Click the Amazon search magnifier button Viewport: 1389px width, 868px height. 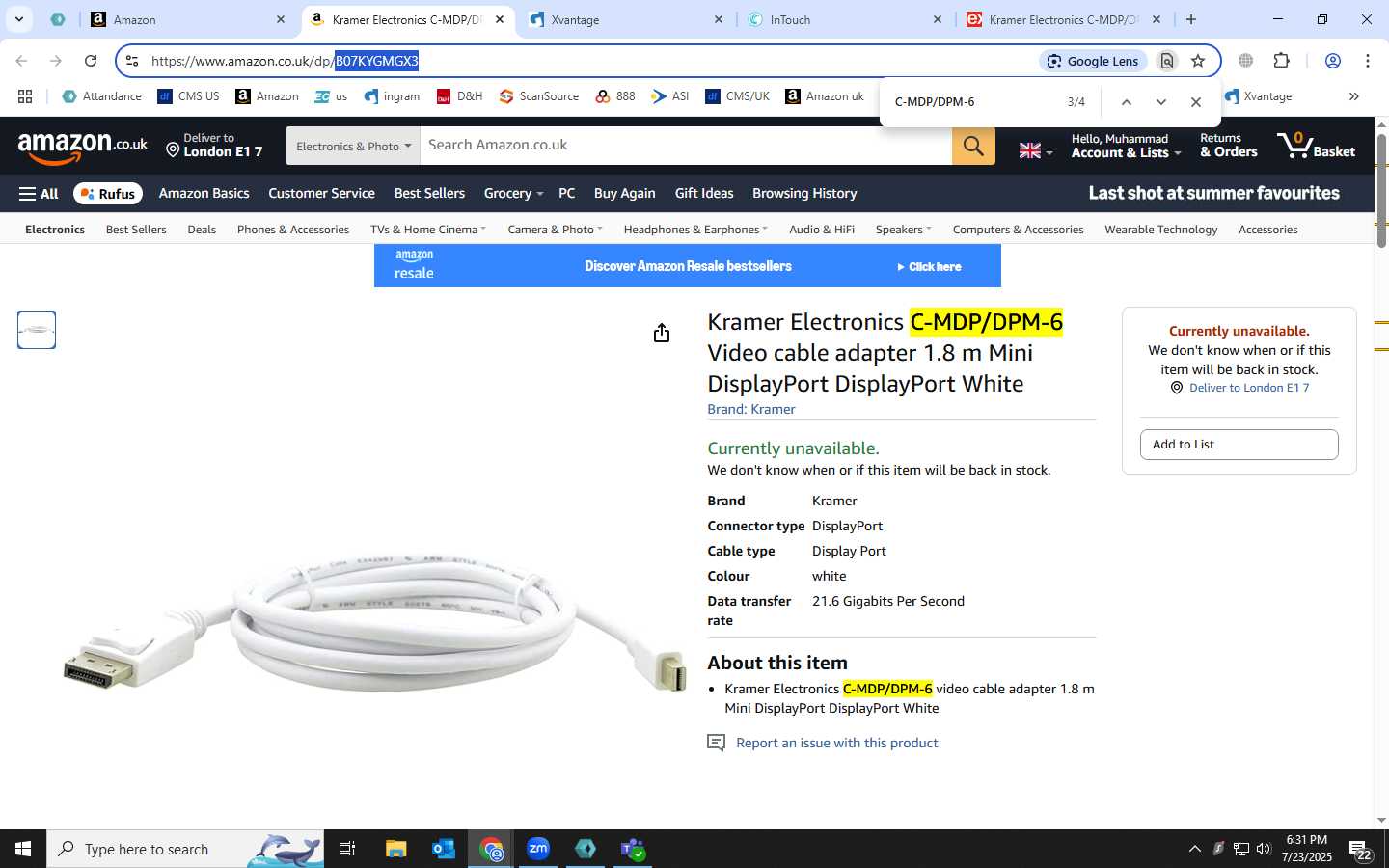pos(973,146)
